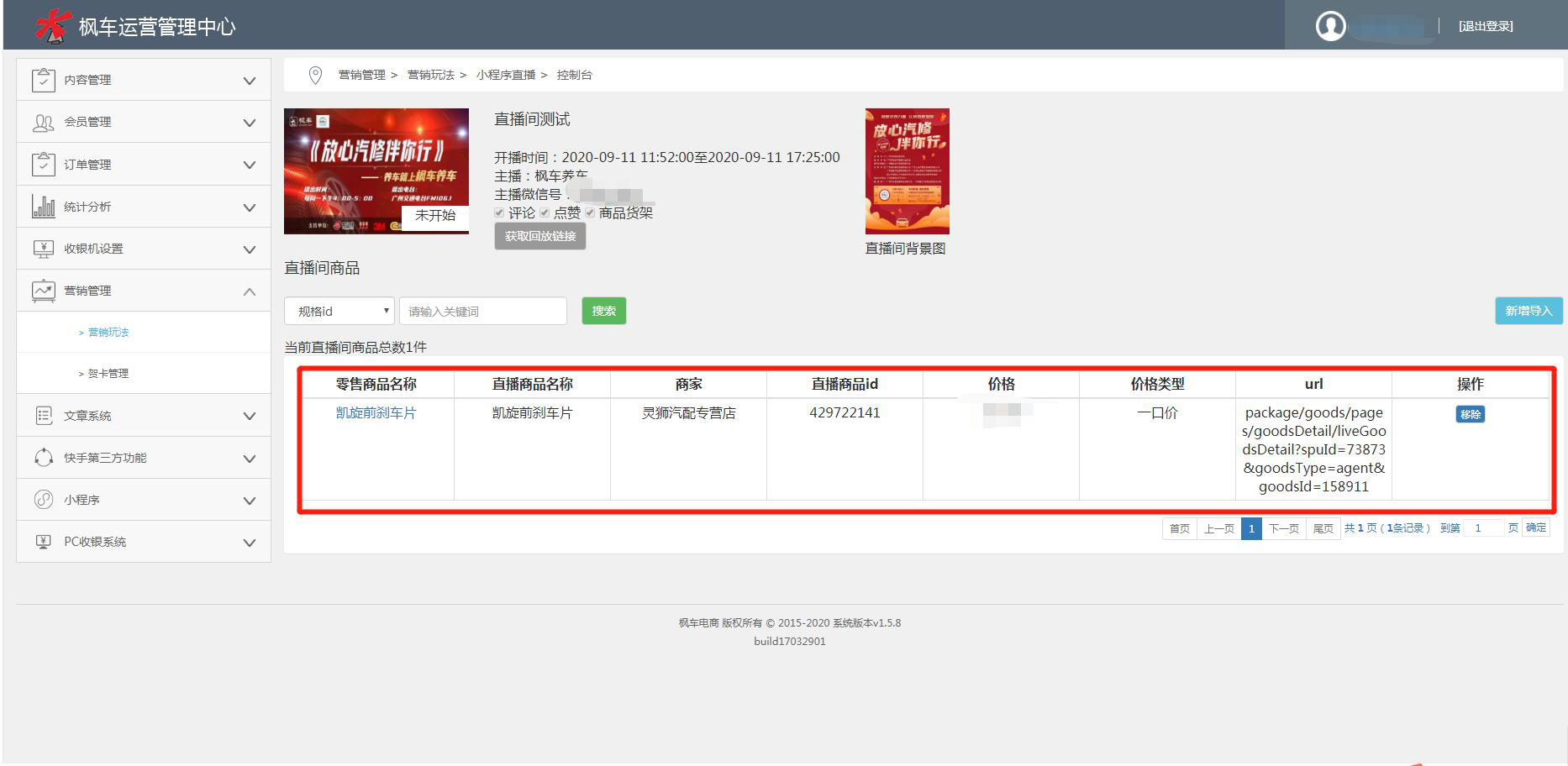Screen dimensions: 1568x766
Task: Open the 规格id search type dropdown
Action: pyautogui.click(x=339, y=311)
